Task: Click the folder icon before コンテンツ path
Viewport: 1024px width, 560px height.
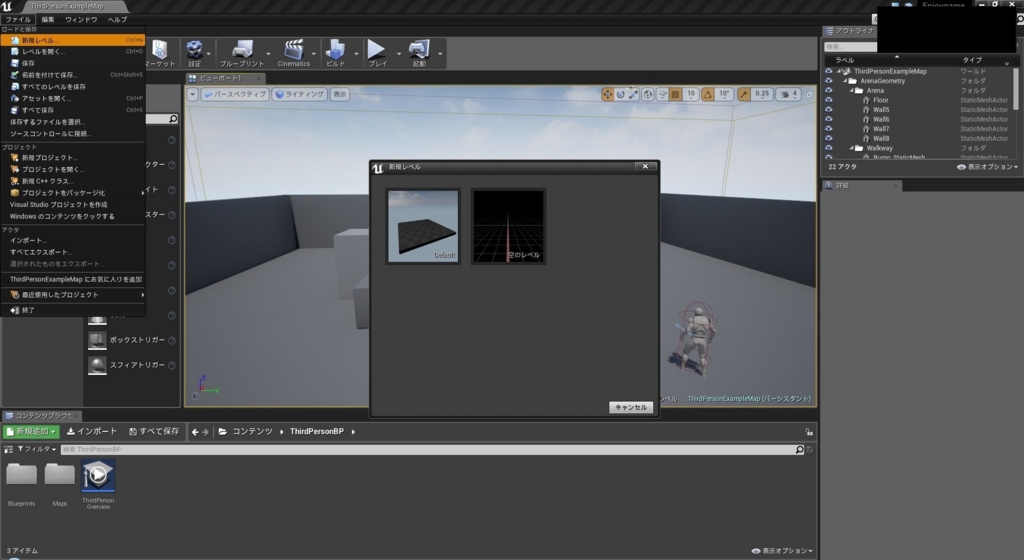Action: coord(223,431)
